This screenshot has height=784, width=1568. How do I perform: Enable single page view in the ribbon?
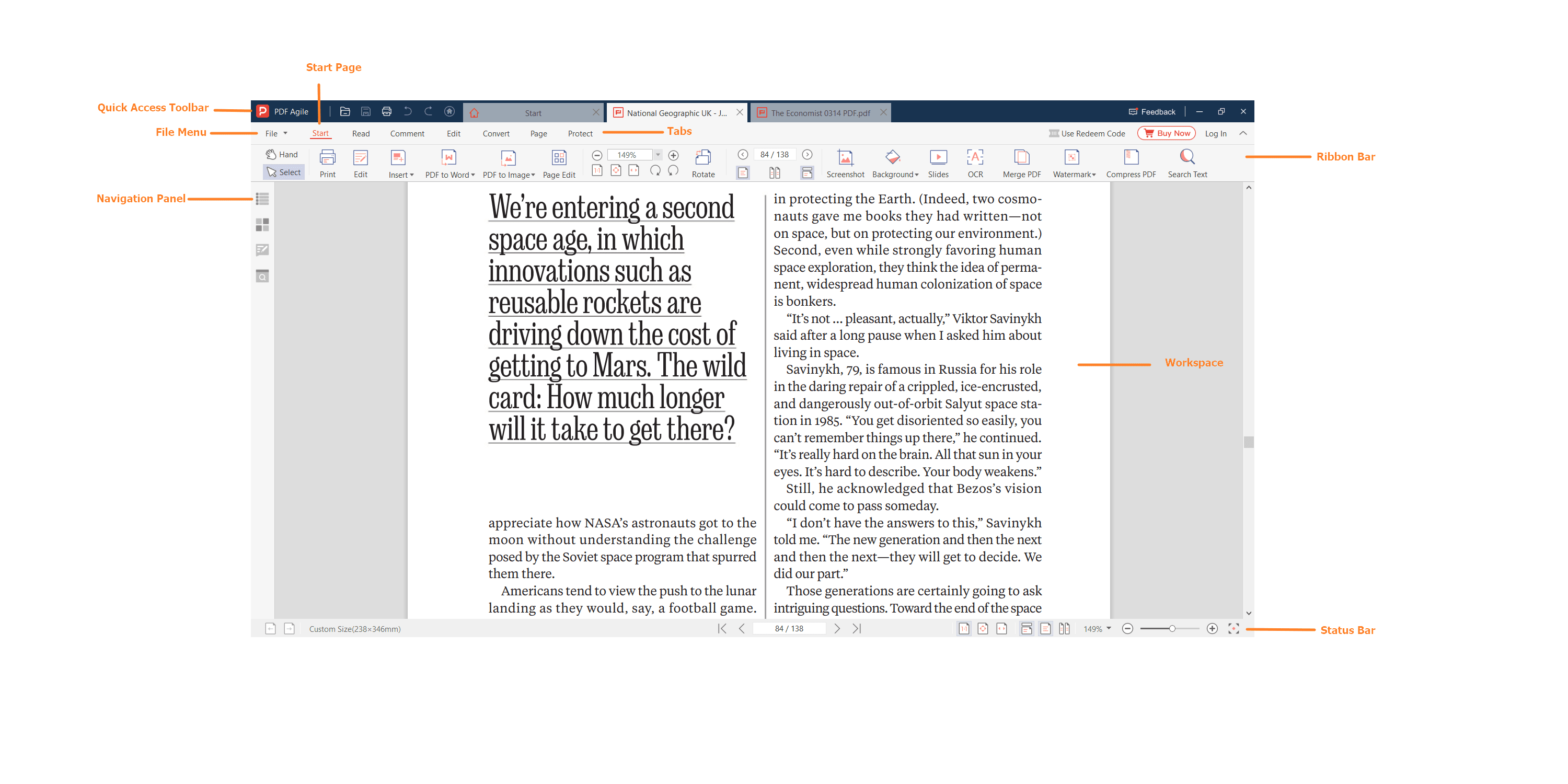pos(743,173)
